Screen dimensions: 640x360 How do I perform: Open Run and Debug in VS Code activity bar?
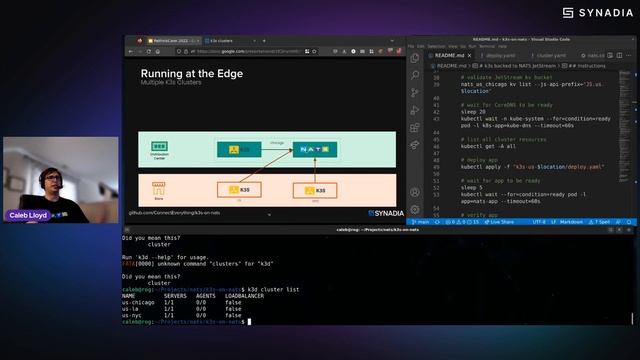(x=415, y=110)
